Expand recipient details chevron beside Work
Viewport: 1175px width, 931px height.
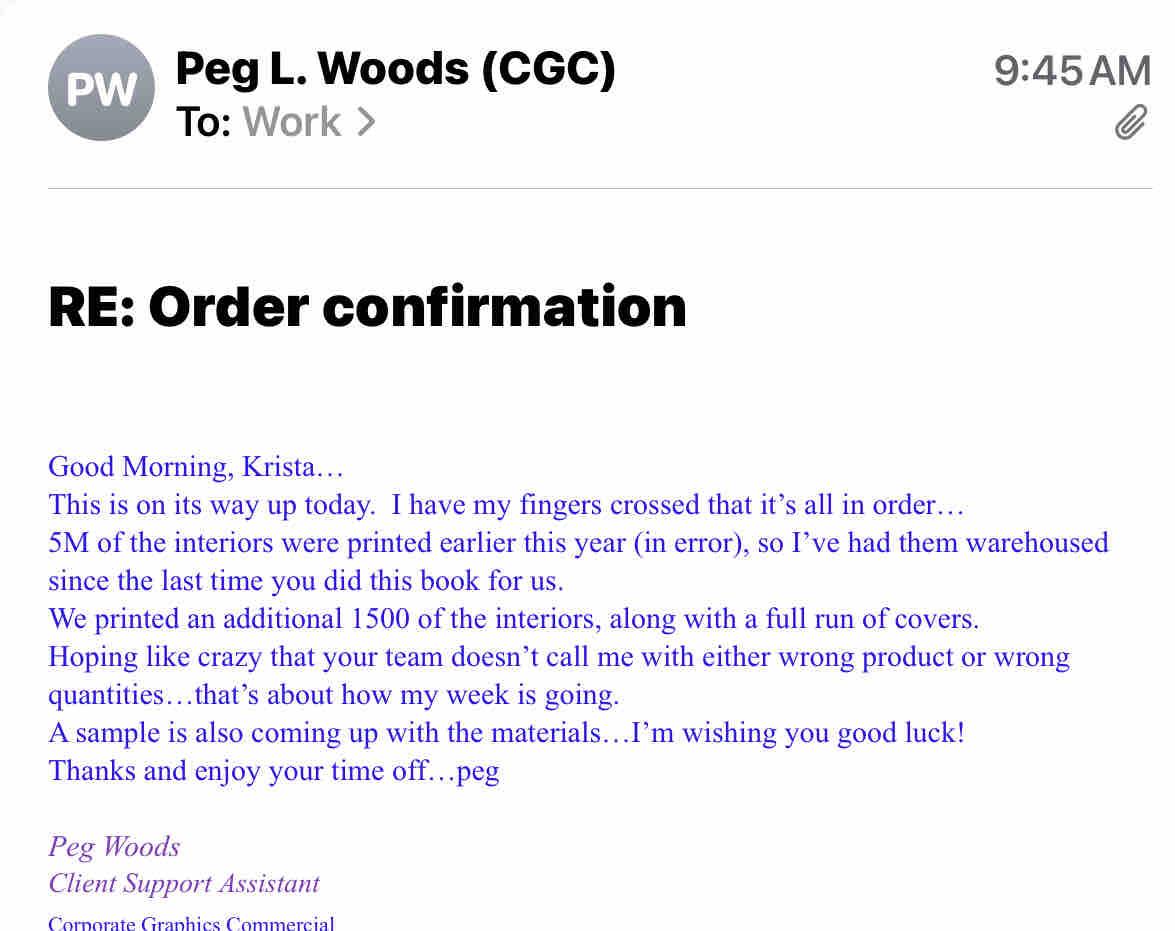tap(366, 122)
